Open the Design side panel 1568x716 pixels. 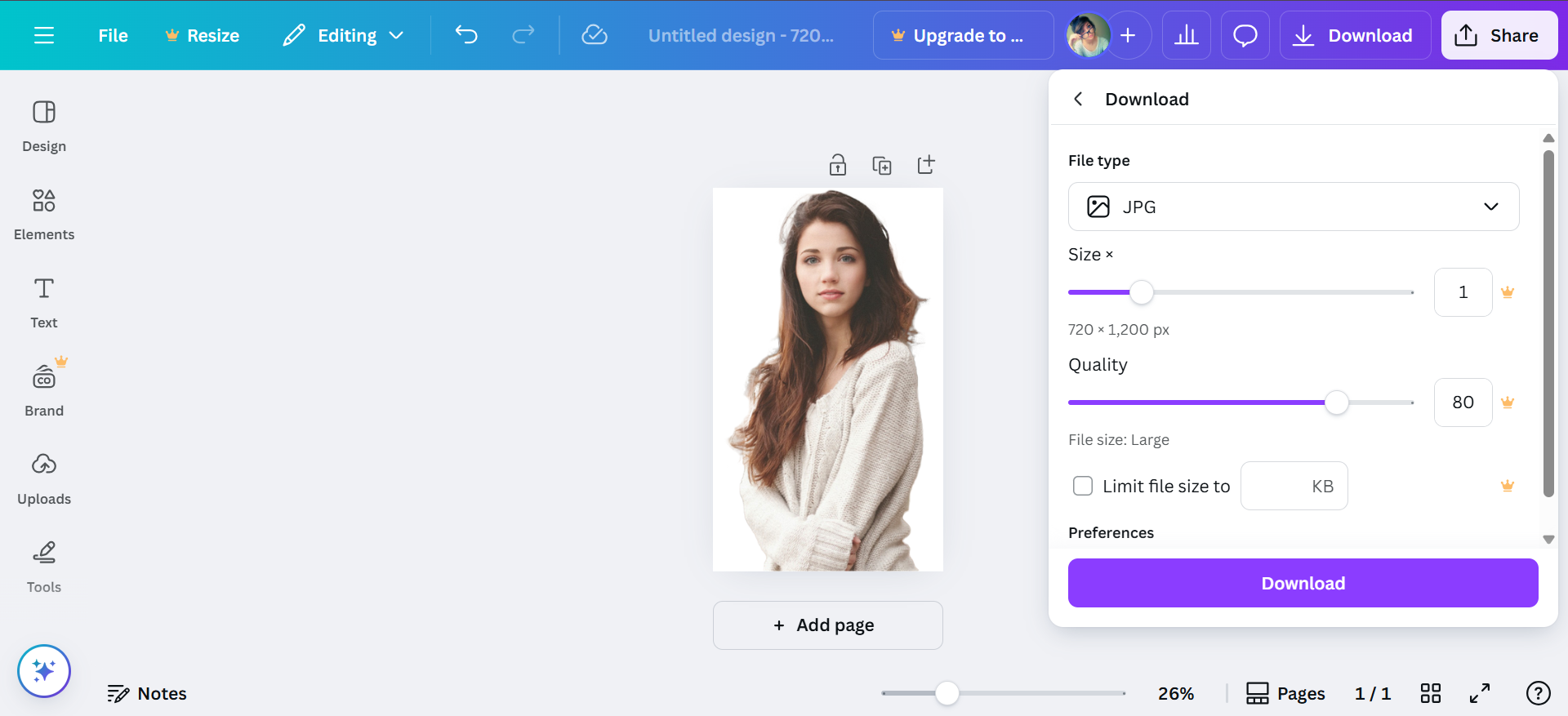click(44, 127)
